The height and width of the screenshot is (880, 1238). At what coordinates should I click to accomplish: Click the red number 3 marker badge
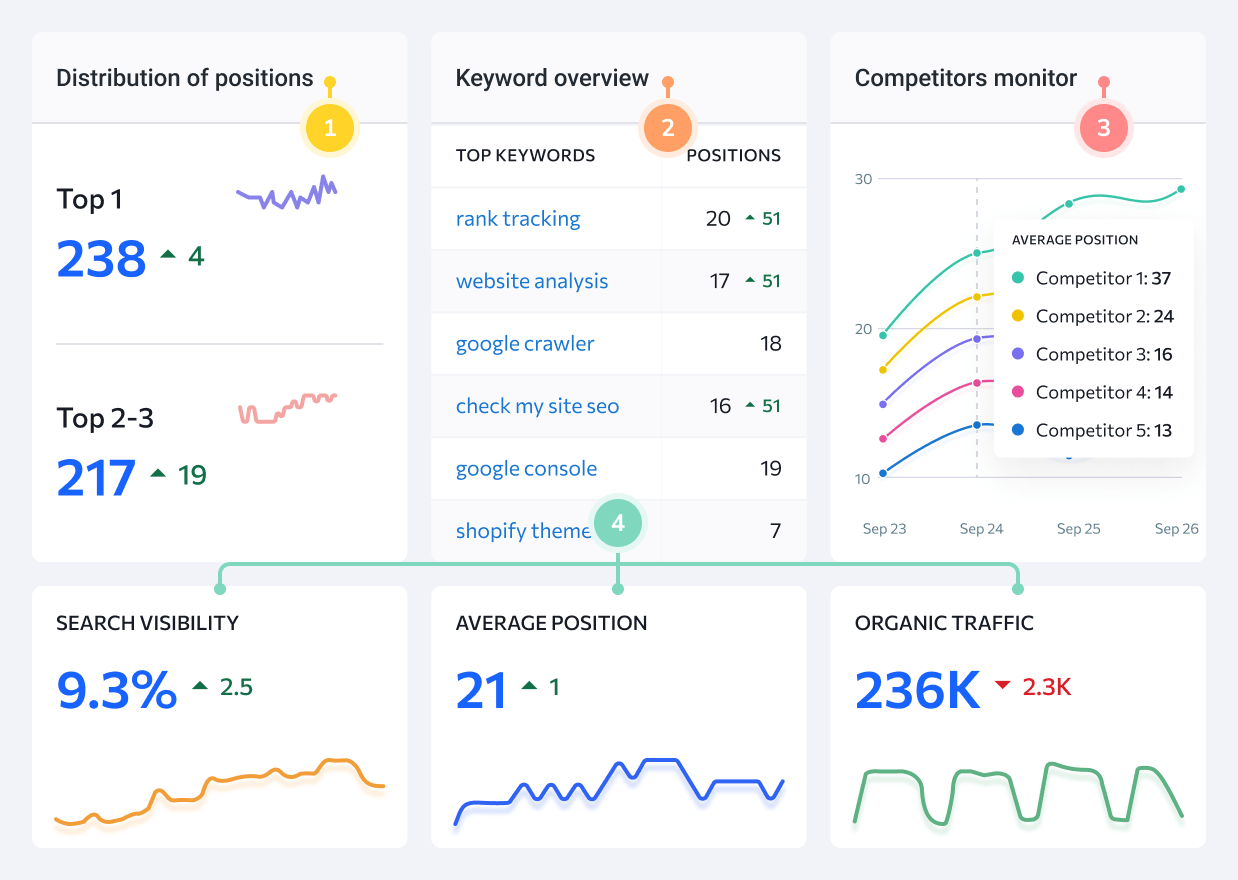1103,128
